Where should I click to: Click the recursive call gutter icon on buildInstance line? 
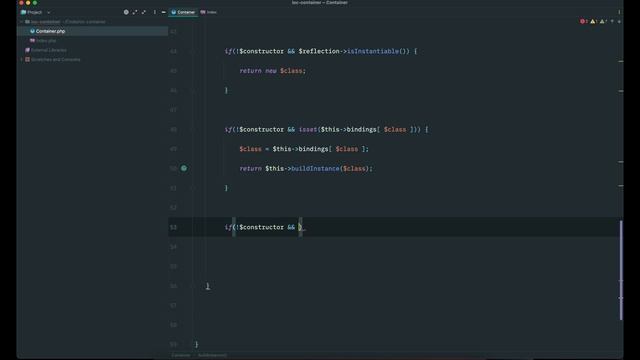tap(184, 168)
